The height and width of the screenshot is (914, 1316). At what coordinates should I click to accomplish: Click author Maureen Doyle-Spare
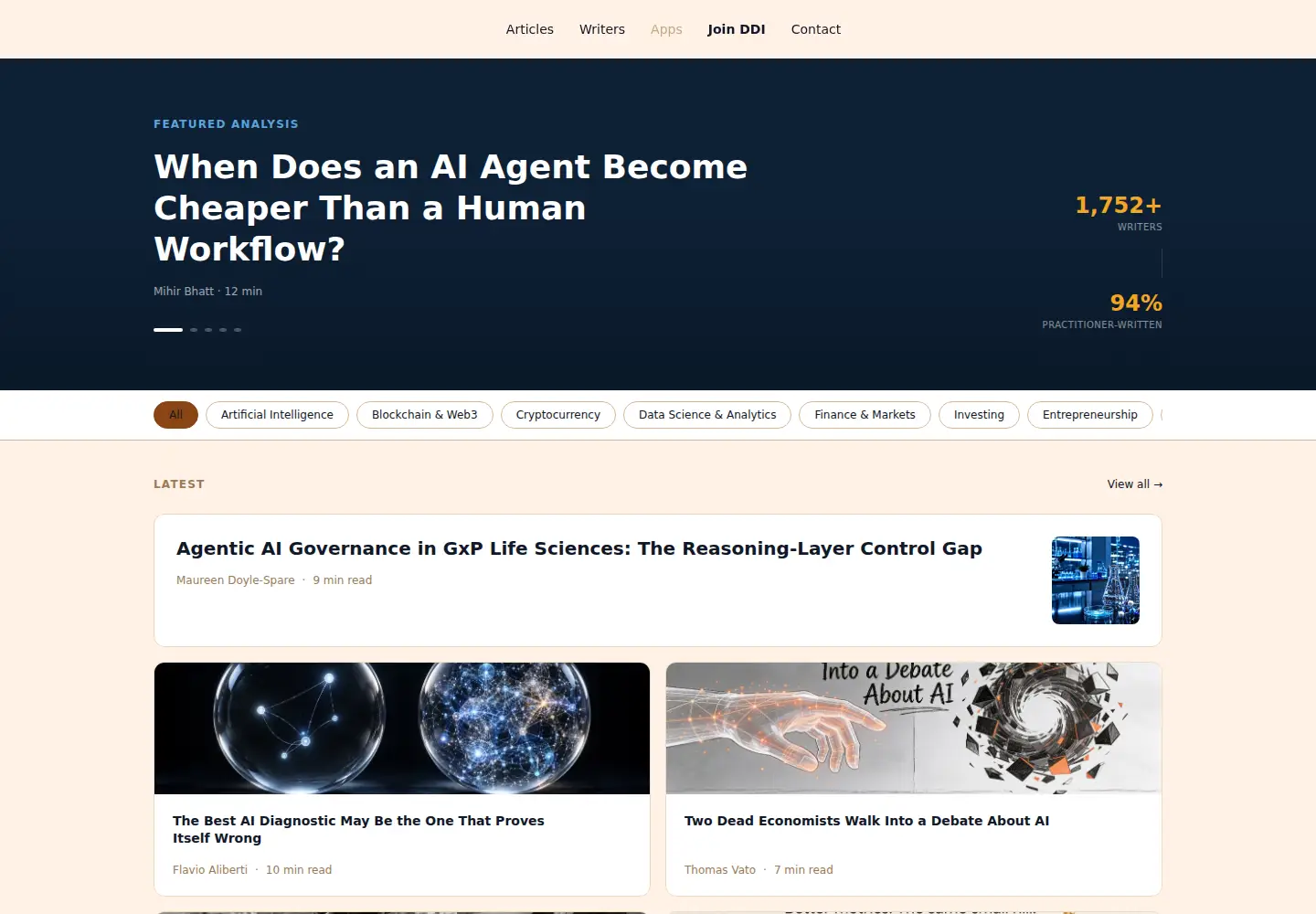[x=236, y=580]
